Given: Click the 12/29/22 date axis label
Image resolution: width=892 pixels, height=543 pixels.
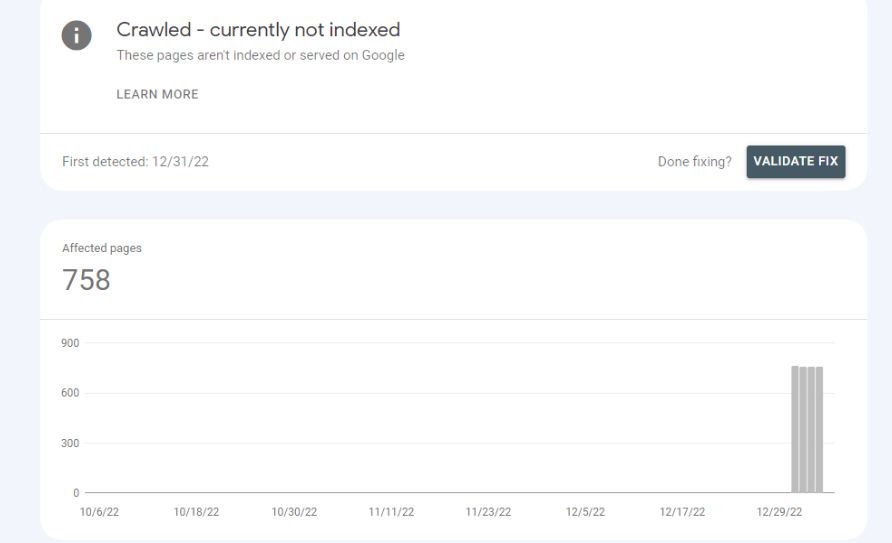Looking at the screenshot, I should click(x=779, y=512).
